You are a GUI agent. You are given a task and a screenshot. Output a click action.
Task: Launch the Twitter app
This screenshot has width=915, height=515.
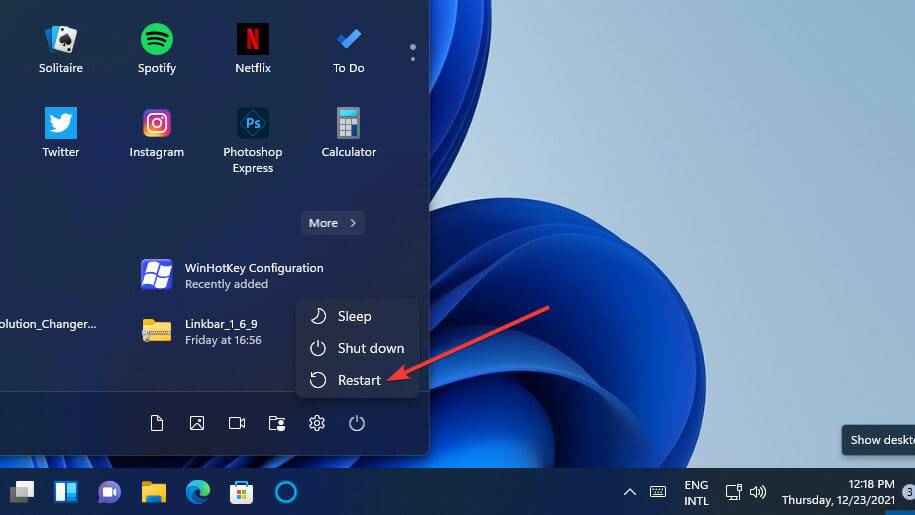point(61,133)
